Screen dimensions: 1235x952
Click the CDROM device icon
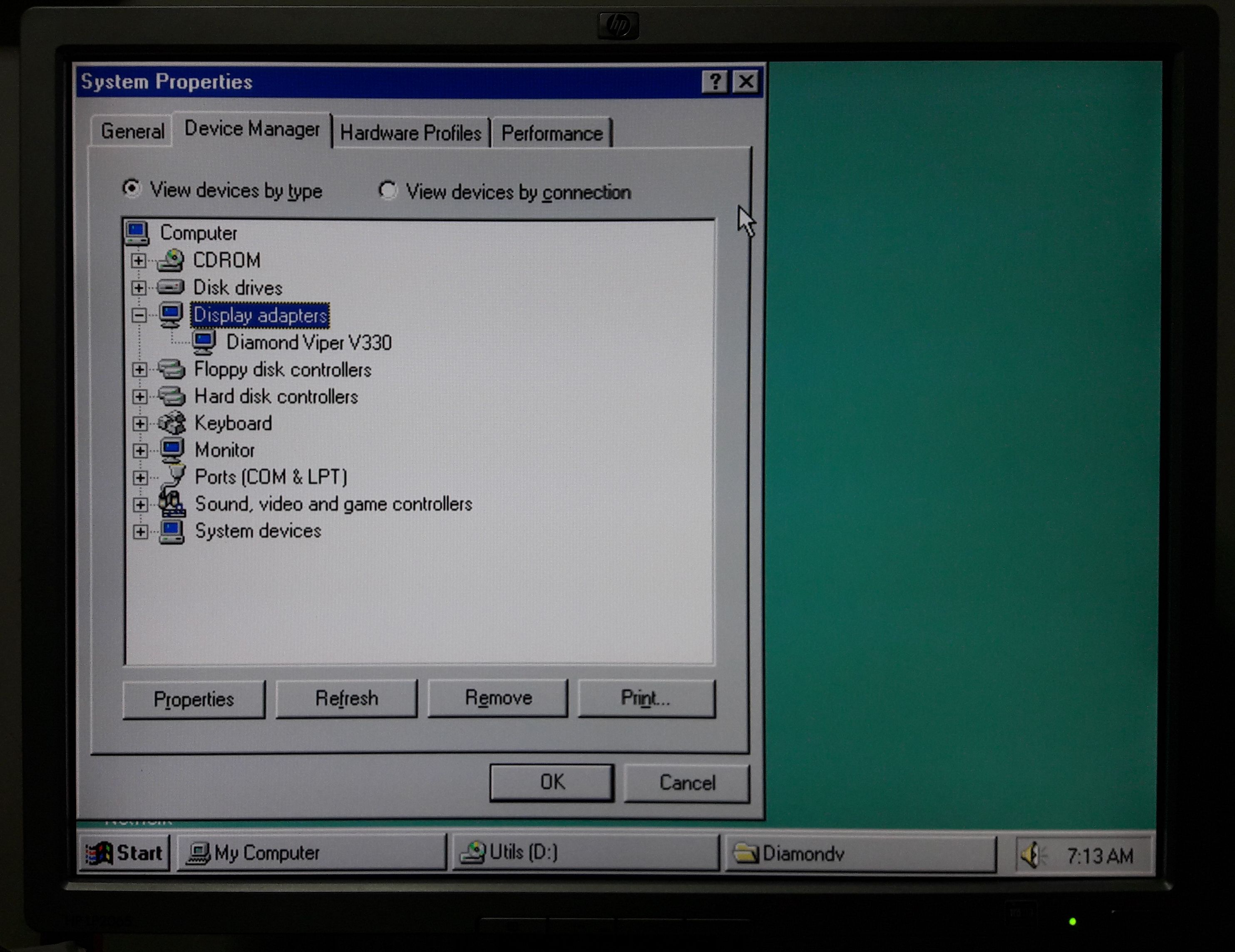(170, 260)
